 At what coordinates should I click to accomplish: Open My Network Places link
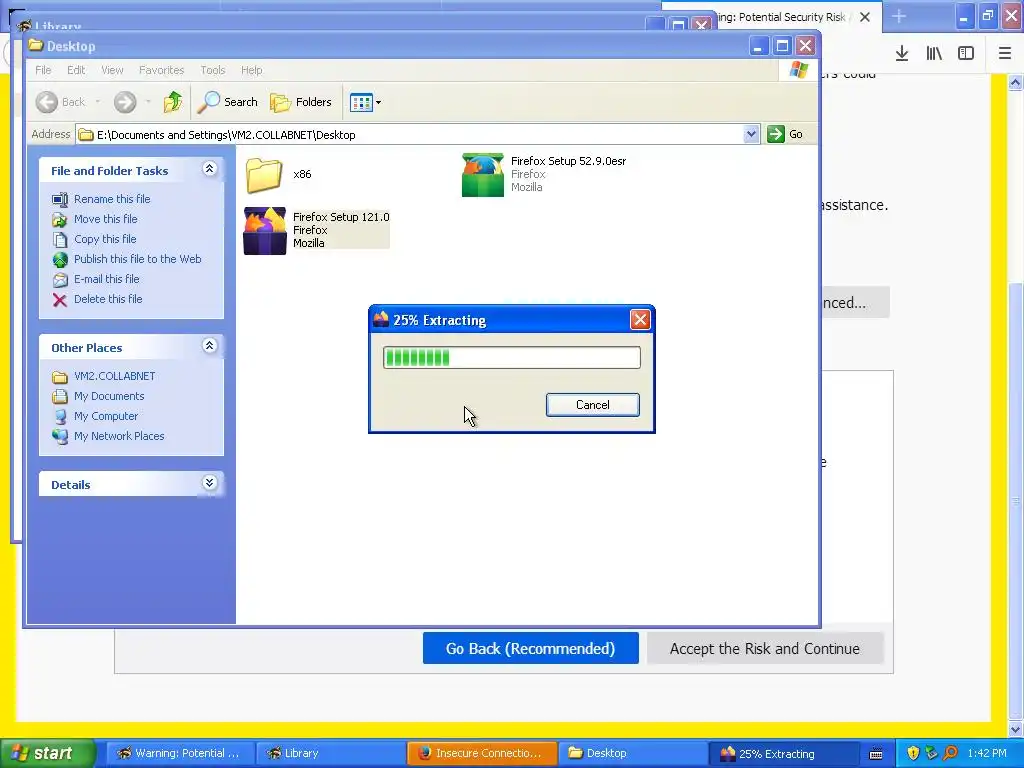119,436
